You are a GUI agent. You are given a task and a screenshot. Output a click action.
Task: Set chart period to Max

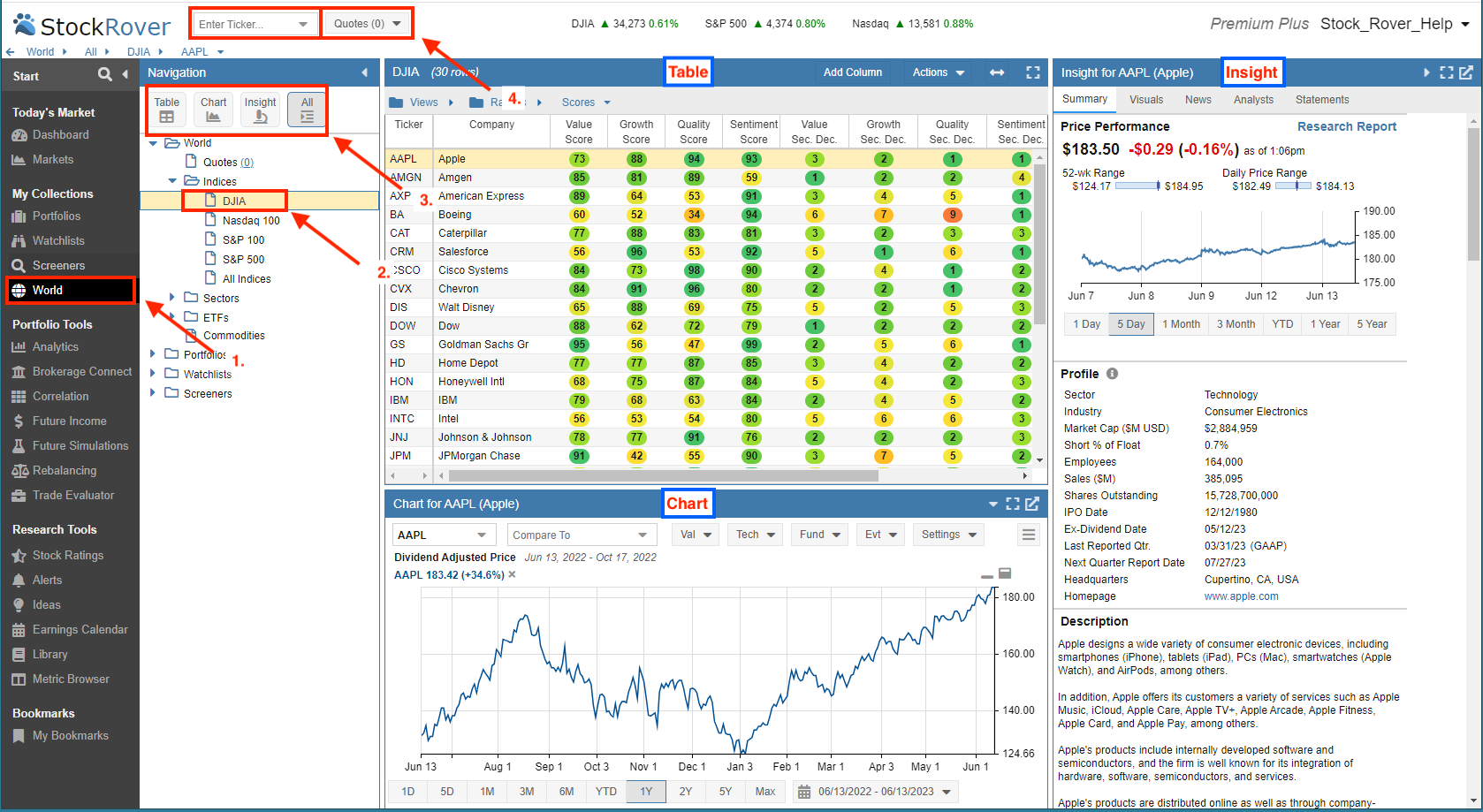tap(765, 792)
